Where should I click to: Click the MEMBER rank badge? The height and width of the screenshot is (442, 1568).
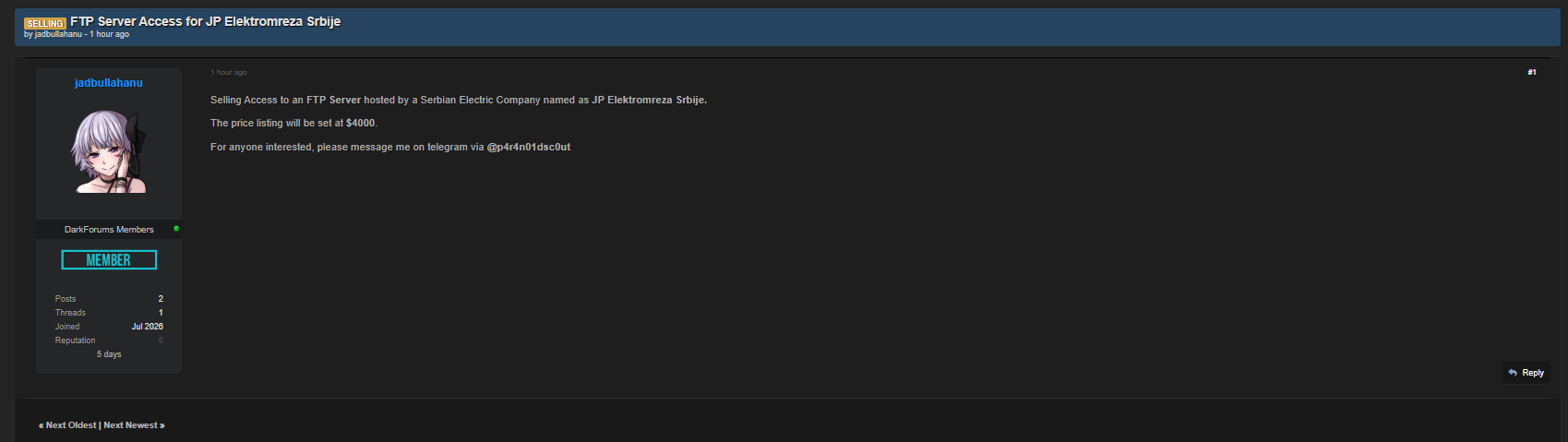pos(109,260)
